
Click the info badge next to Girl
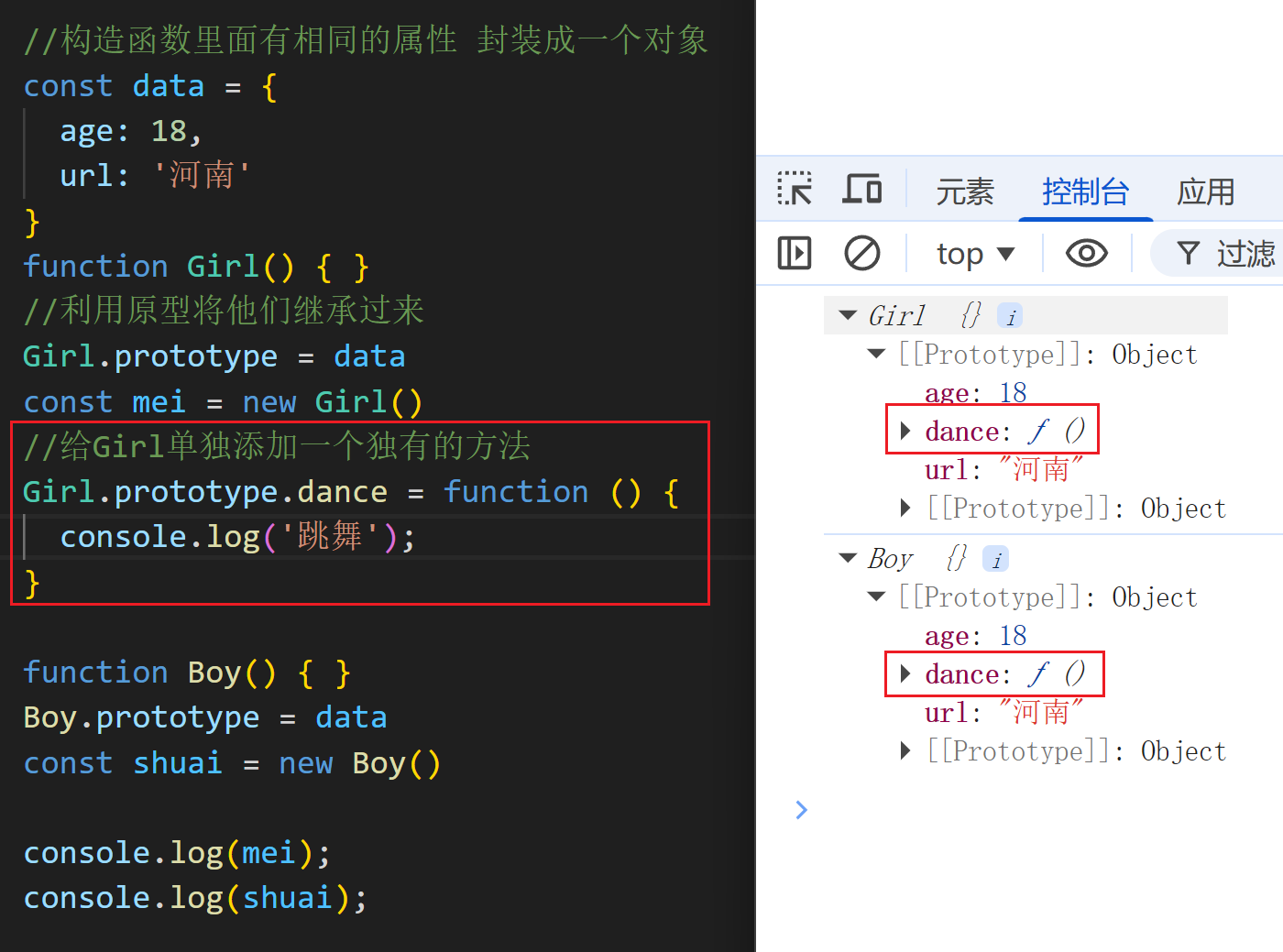coord(1010,316)
